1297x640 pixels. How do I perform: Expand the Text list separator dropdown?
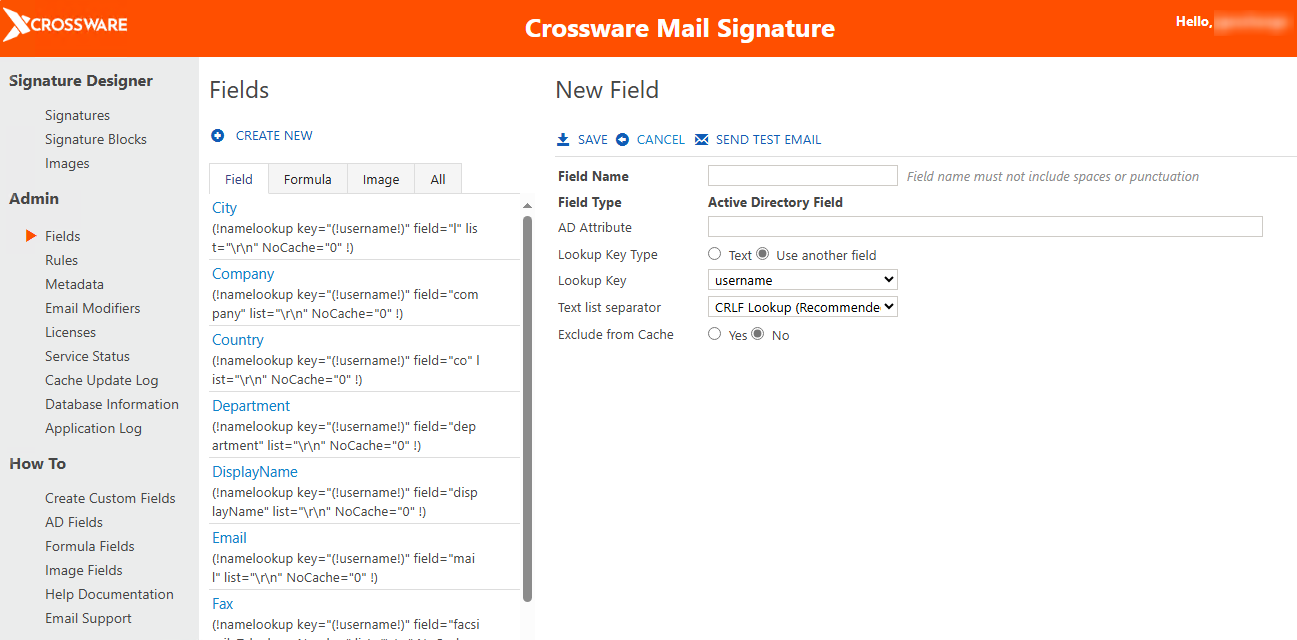pos(802,307)
